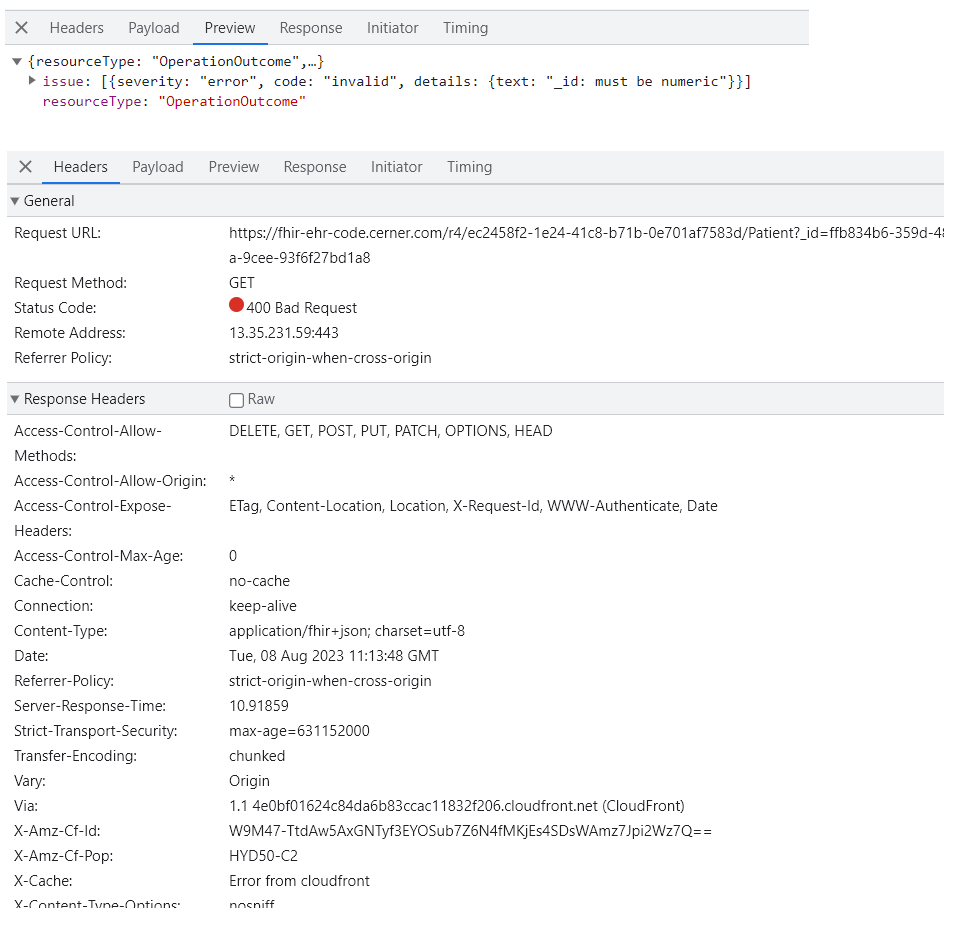
Task: Close the Preview details panel with the X
Action: coord(21,28)
